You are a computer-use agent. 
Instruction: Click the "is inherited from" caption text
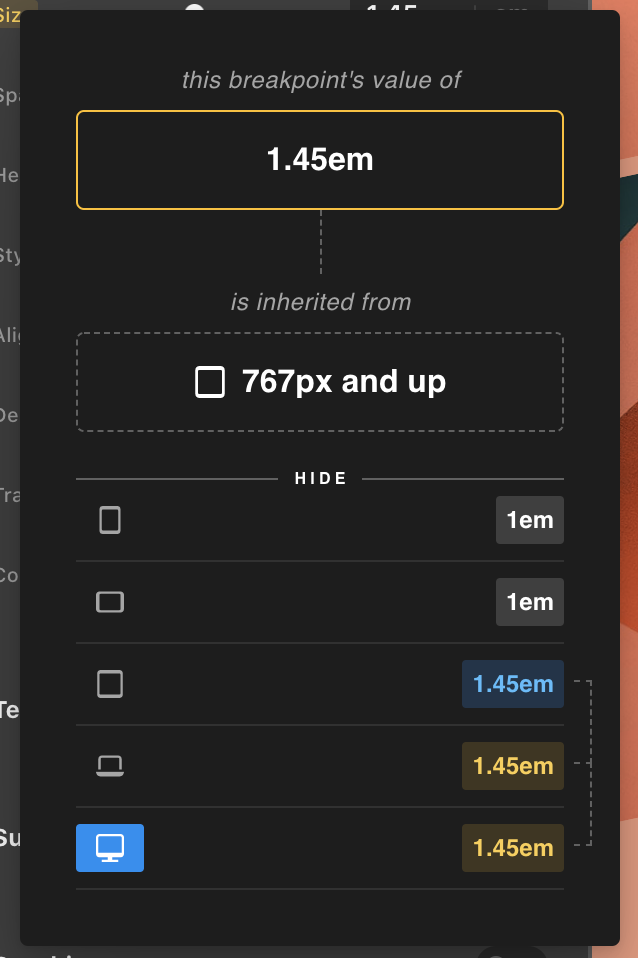coord(320,301)
